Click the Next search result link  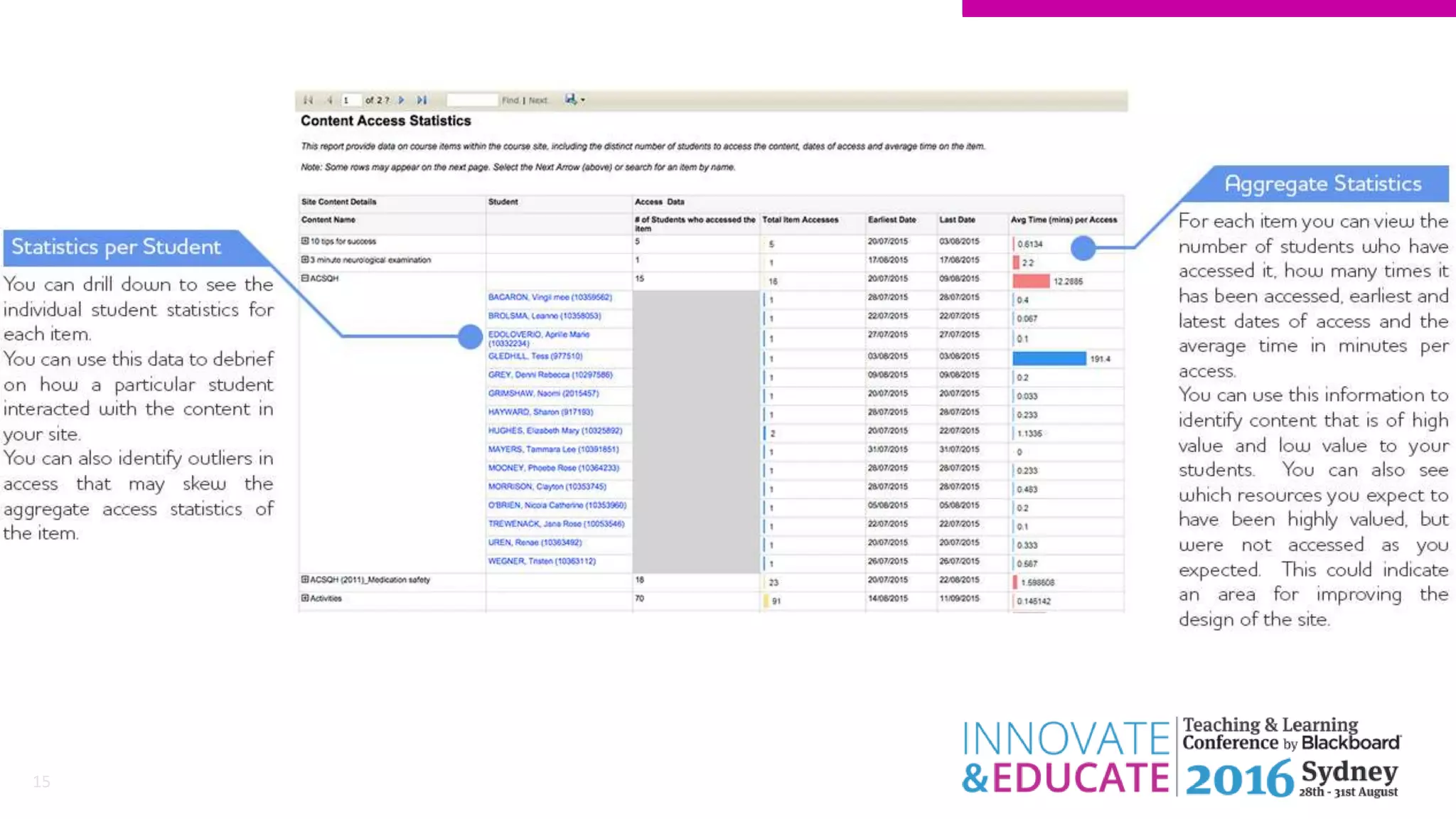(538, 100)
